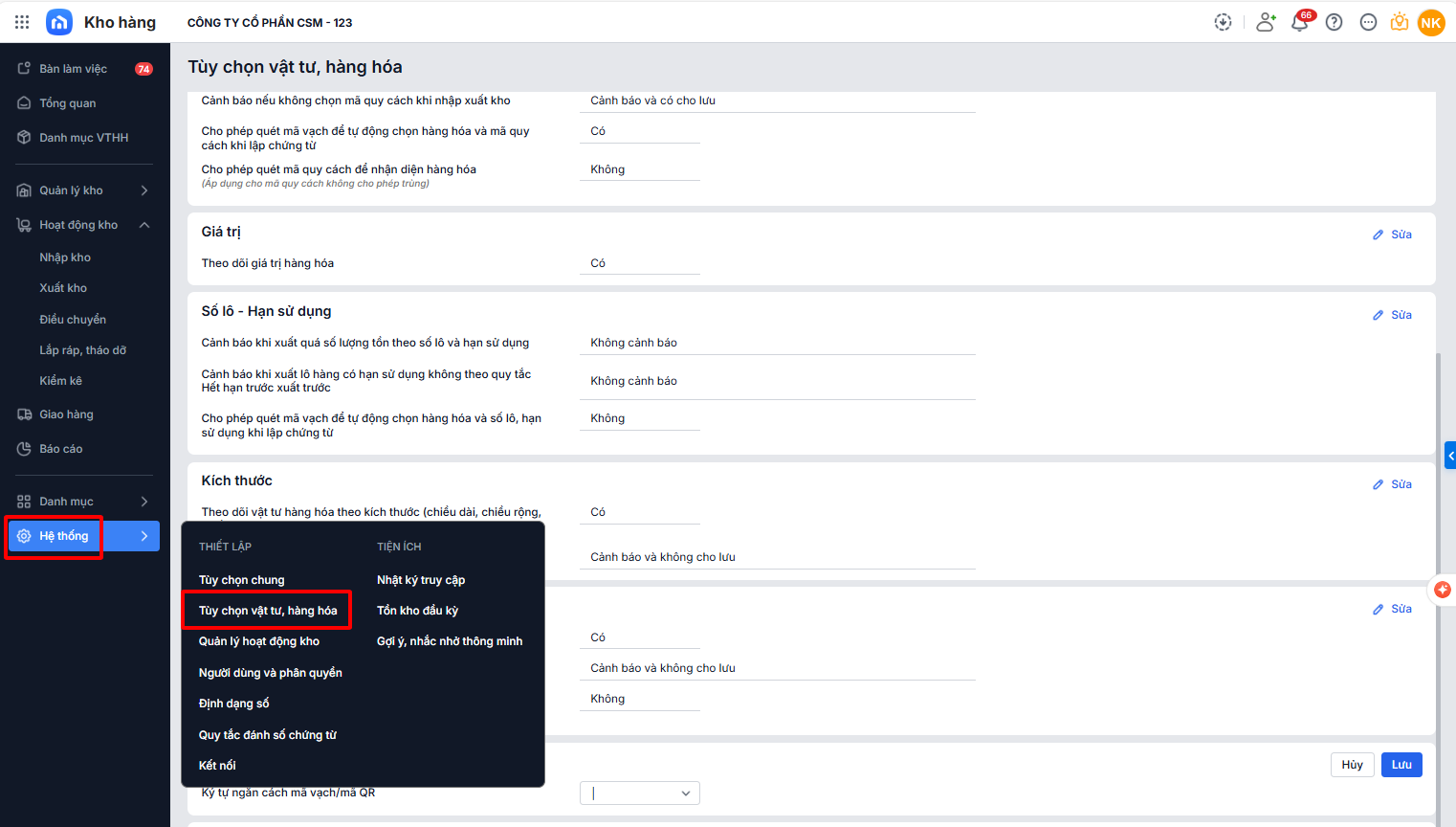Click the Lưu button
The height and width of the screenshot is (827, 1456).
coord(1401,765)
